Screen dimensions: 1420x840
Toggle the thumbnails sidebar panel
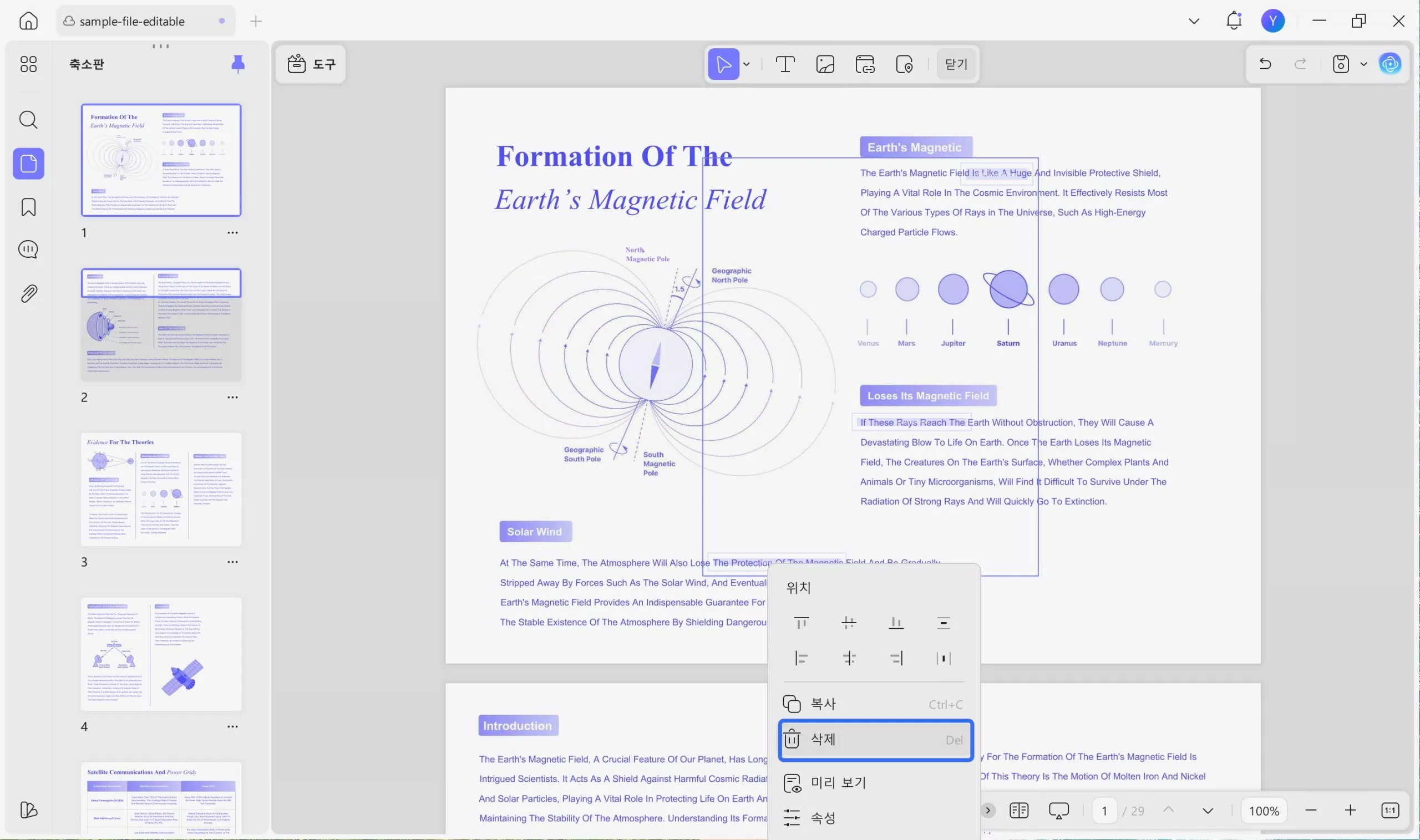tap(28, 164)
